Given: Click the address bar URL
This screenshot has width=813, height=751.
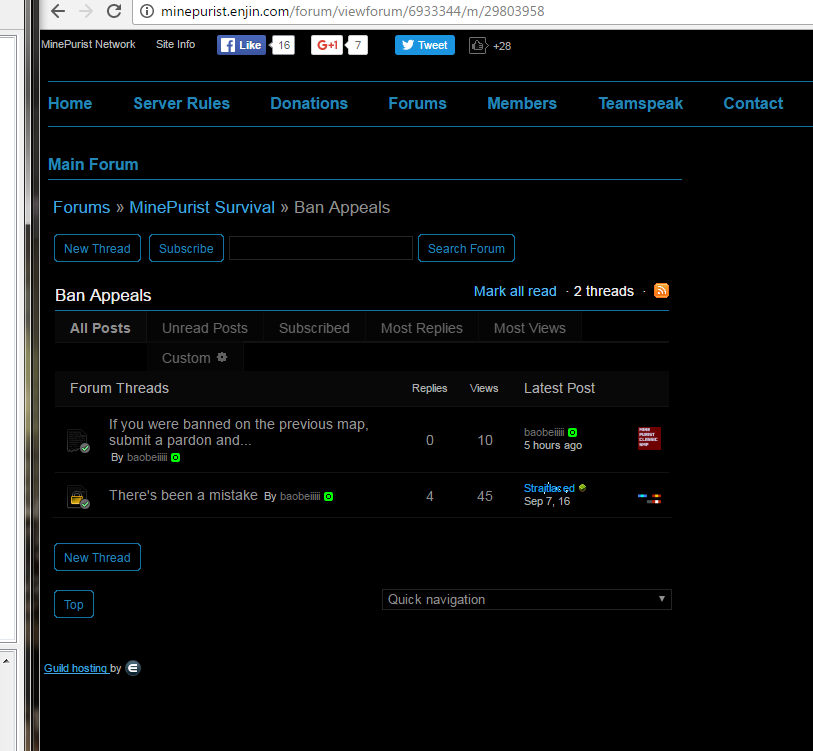Looking at the screenshot, I should [x=352, y=11].
